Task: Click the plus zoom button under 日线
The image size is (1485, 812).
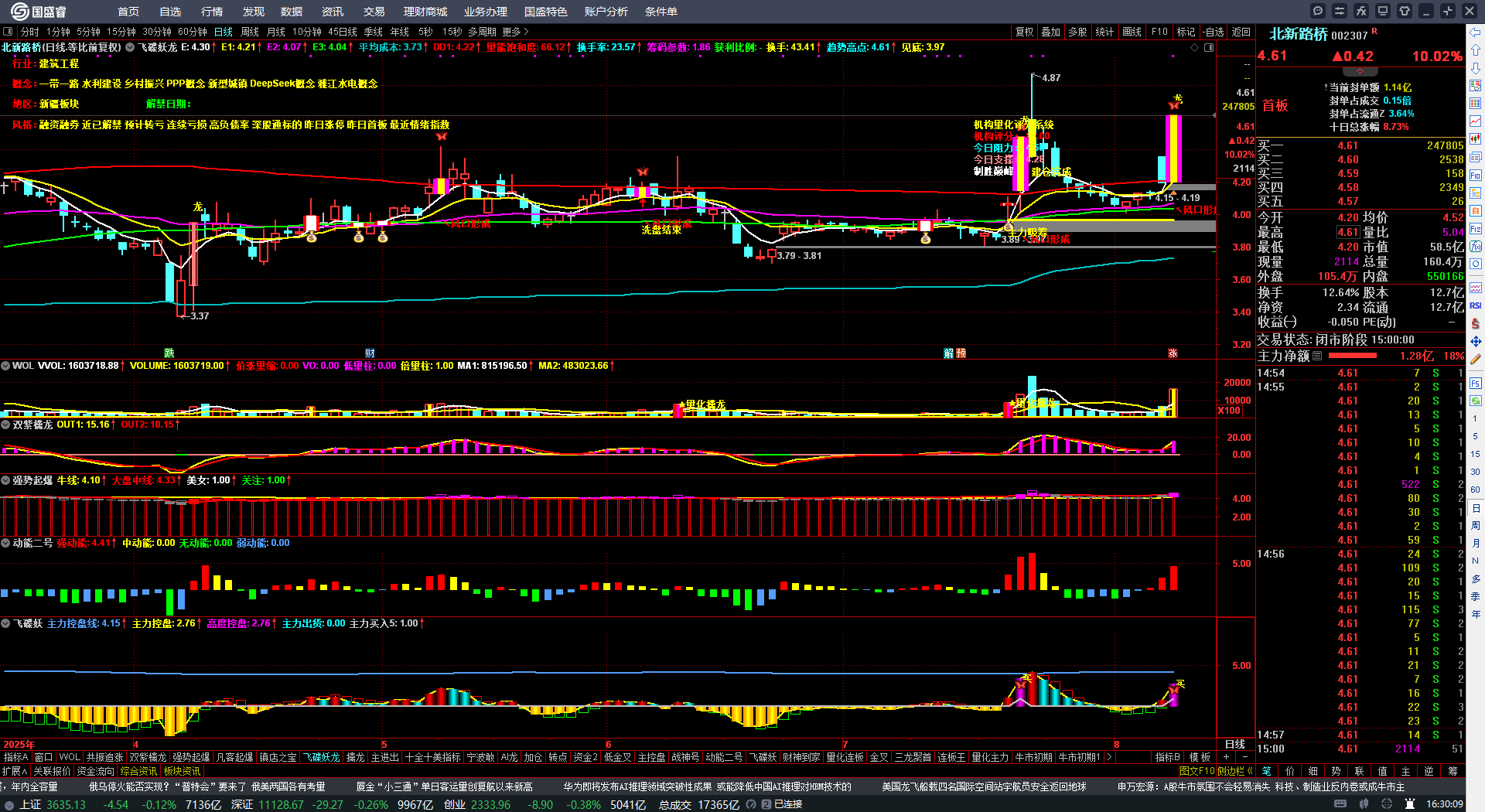Action: pos(1226,757)
